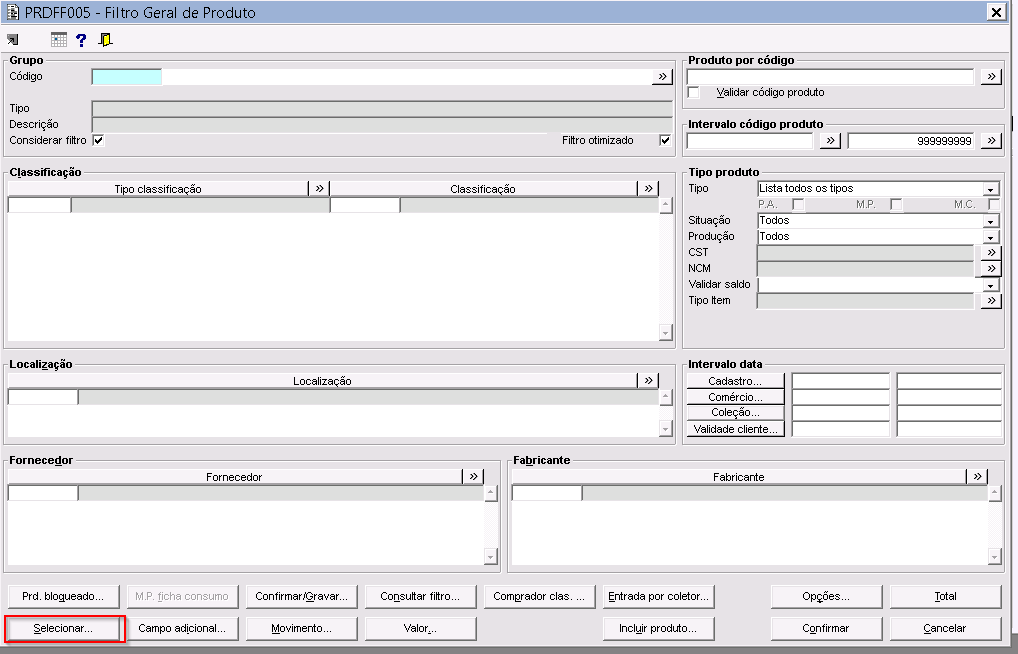
Task: Click Coleção... date interval button
Action: point(736,412)
